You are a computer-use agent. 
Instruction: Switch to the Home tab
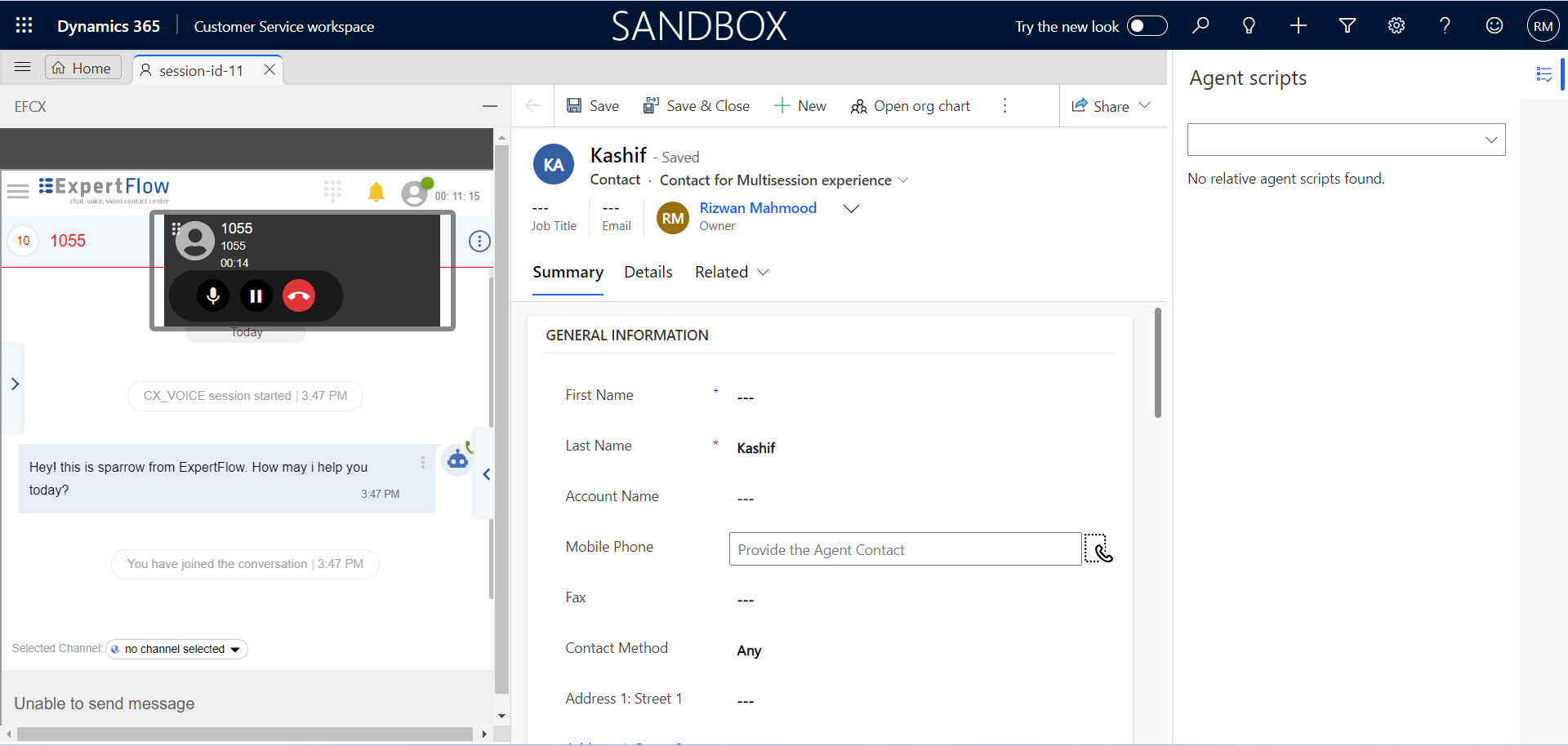point(82,69)
